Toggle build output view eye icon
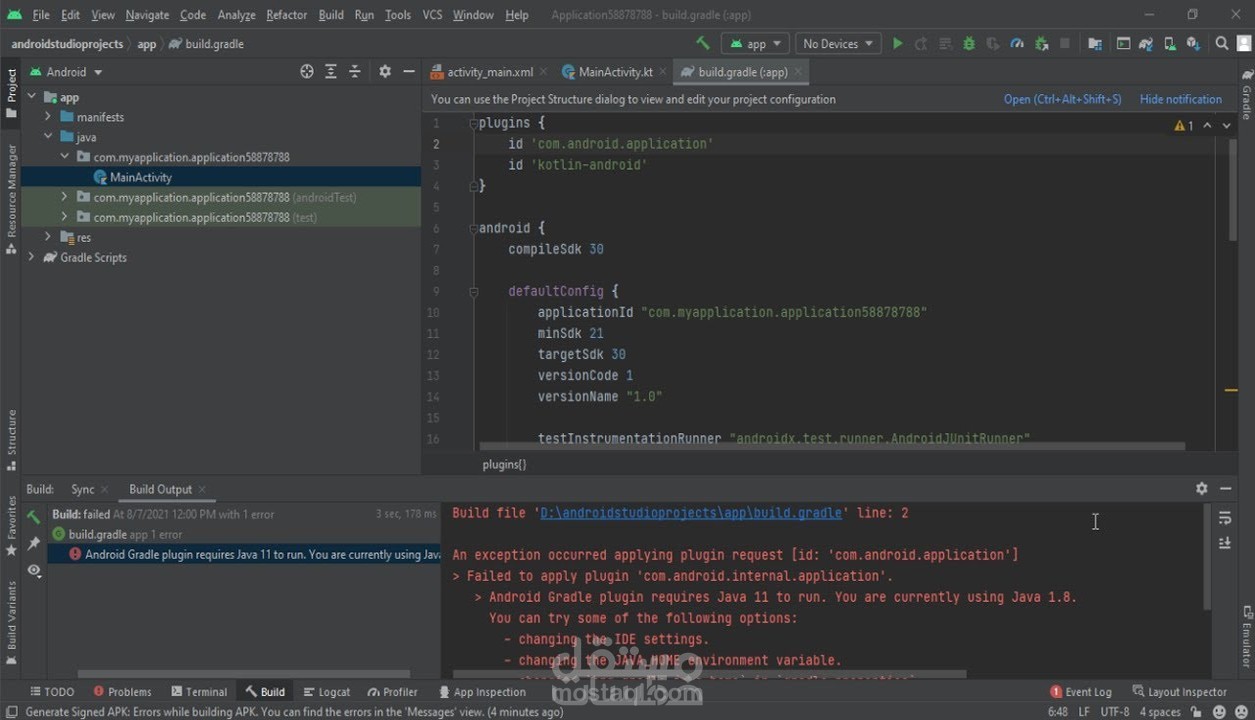 34,570
